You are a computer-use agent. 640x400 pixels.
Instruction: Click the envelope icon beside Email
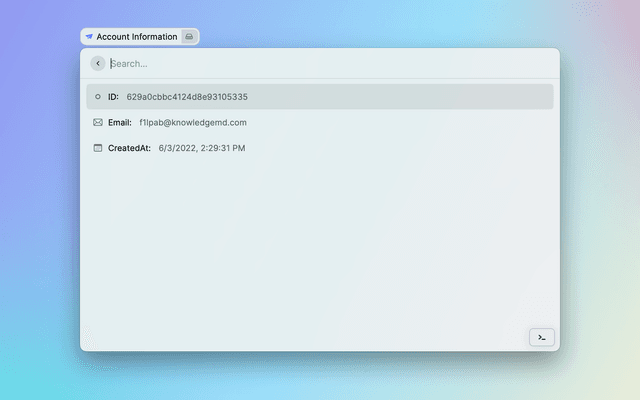(x=97, y=122)
